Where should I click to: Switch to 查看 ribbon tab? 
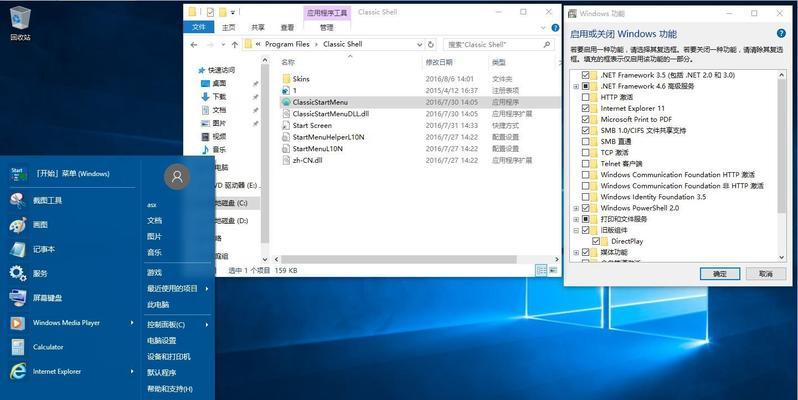coord(287,27)
